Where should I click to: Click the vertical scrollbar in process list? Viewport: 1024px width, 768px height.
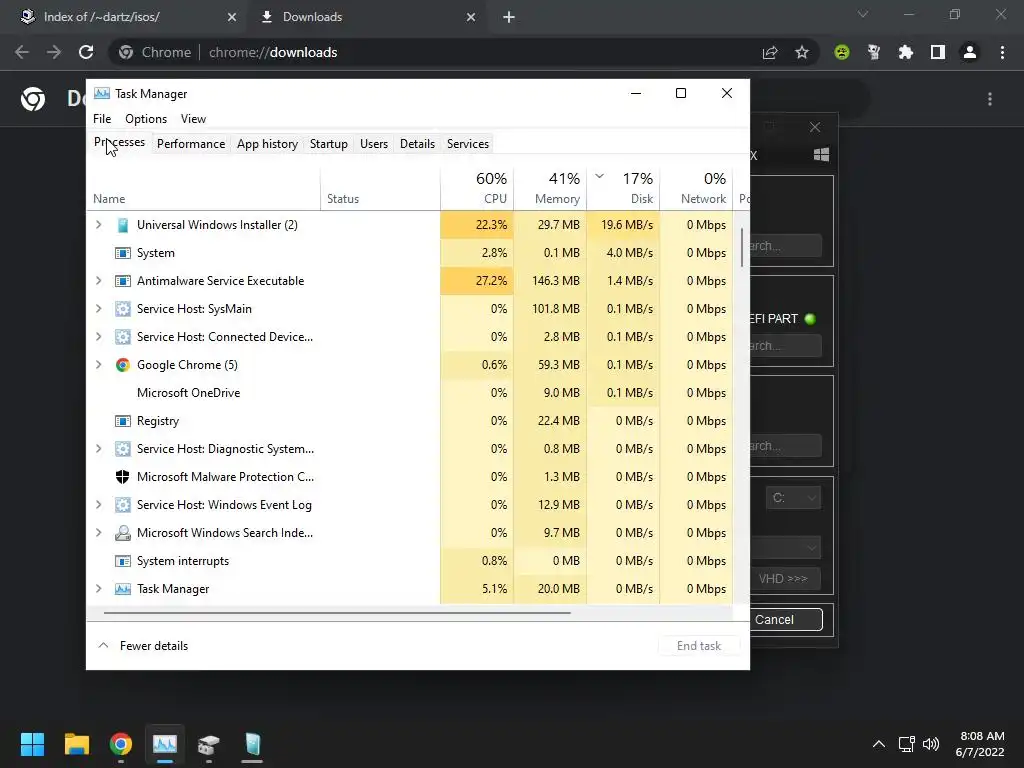pos(742,247)
